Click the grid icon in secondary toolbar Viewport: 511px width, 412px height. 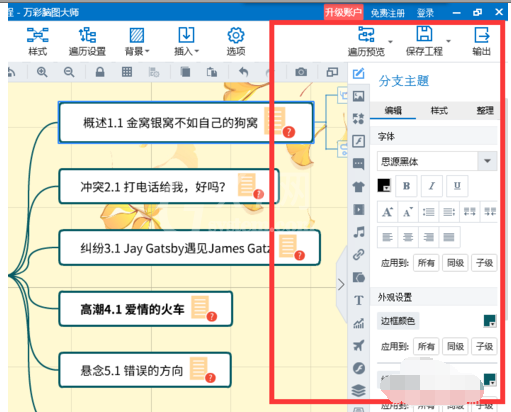[x=127, y=72]
